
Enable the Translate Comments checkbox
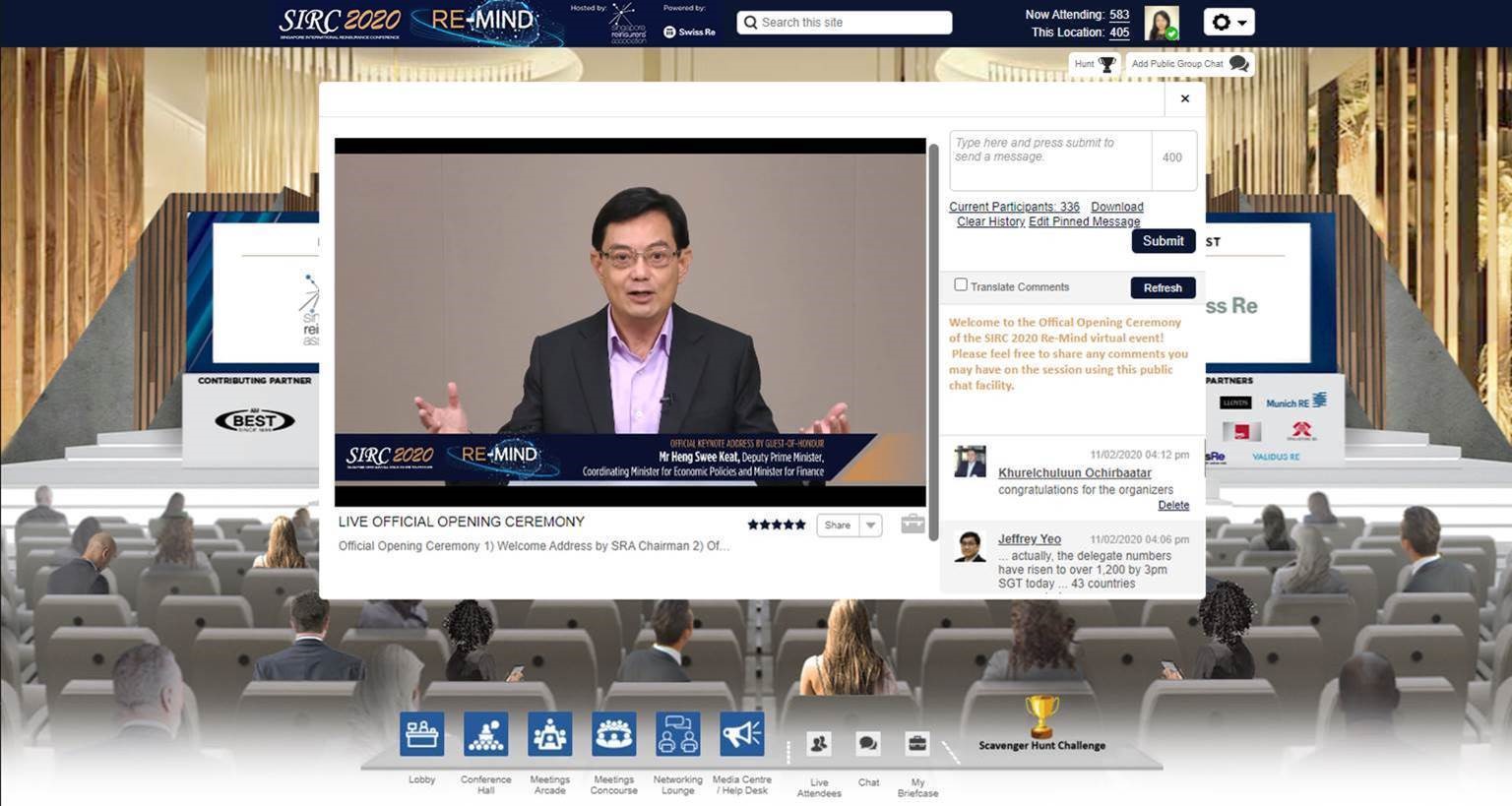[x=961, y=285]
